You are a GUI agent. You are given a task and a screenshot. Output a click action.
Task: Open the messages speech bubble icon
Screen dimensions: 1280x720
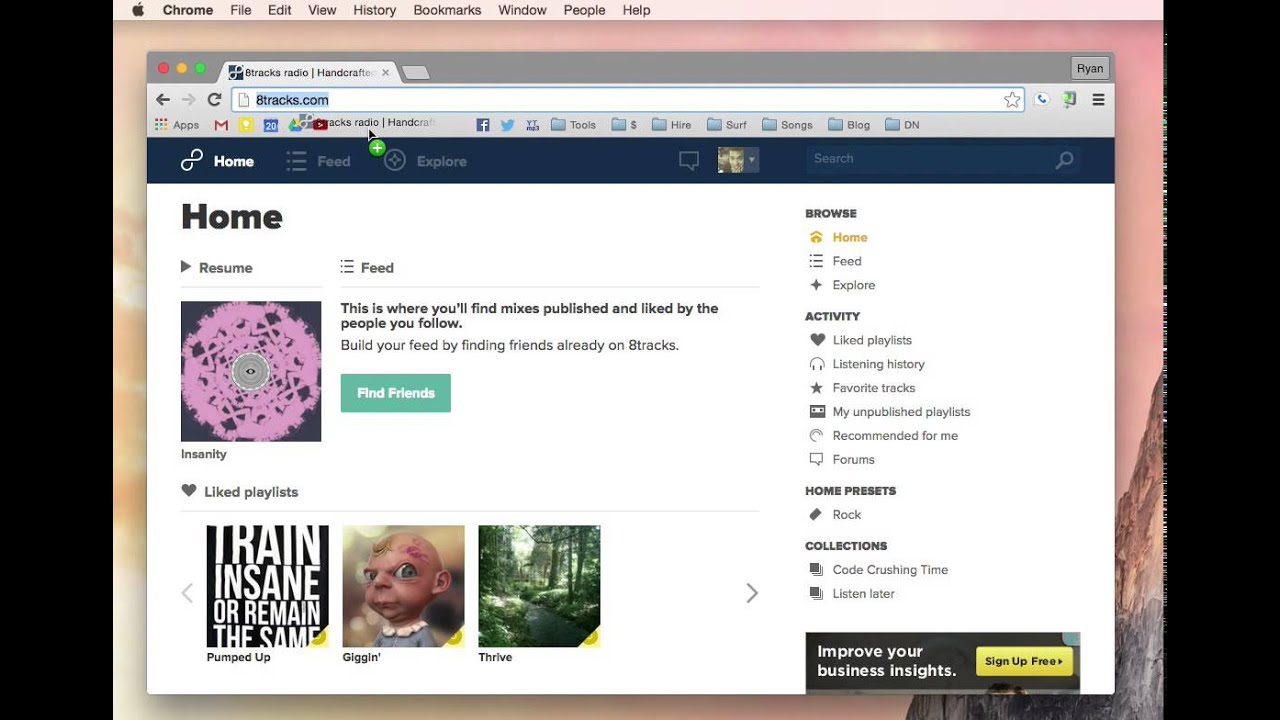689,161
